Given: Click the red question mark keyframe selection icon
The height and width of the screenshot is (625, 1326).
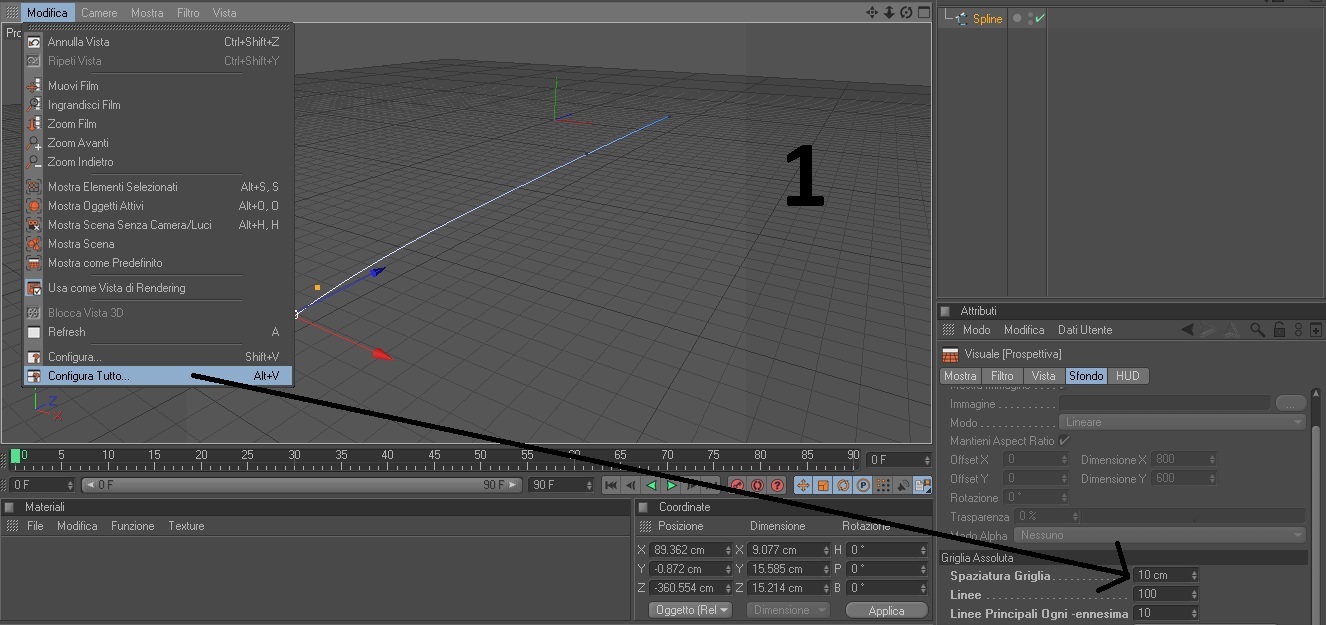Looking at the screenshot, I should (777, 485).
